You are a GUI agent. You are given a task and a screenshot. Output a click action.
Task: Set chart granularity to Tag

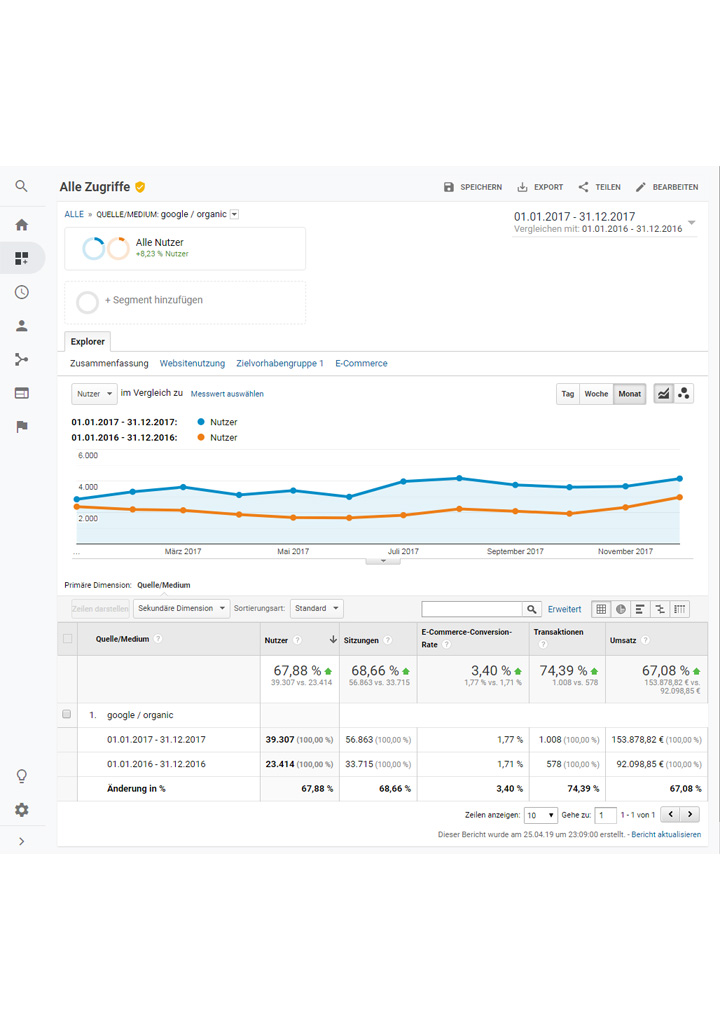(x=568, y=393)
